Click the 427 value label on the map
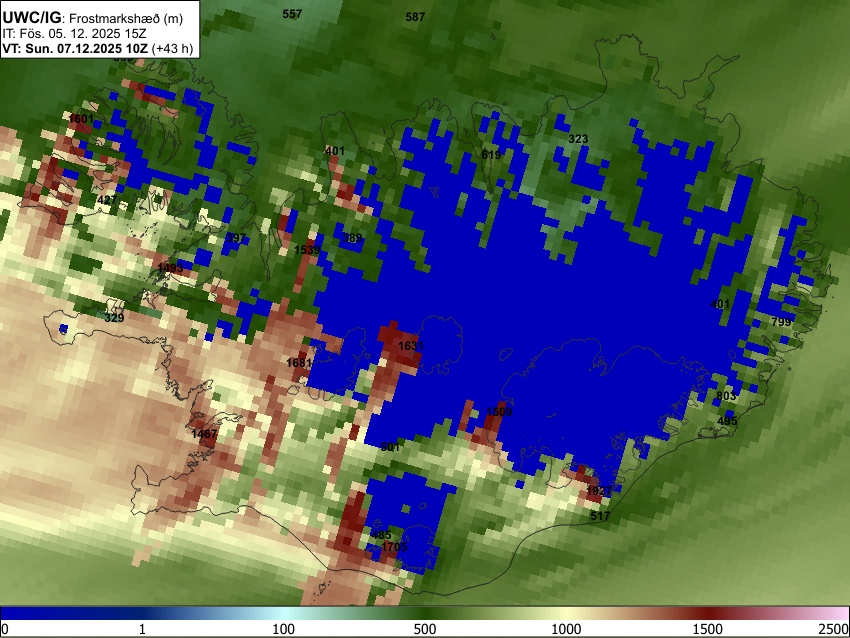The width and height of the screenshot is (850, 638). coord(107,200)
